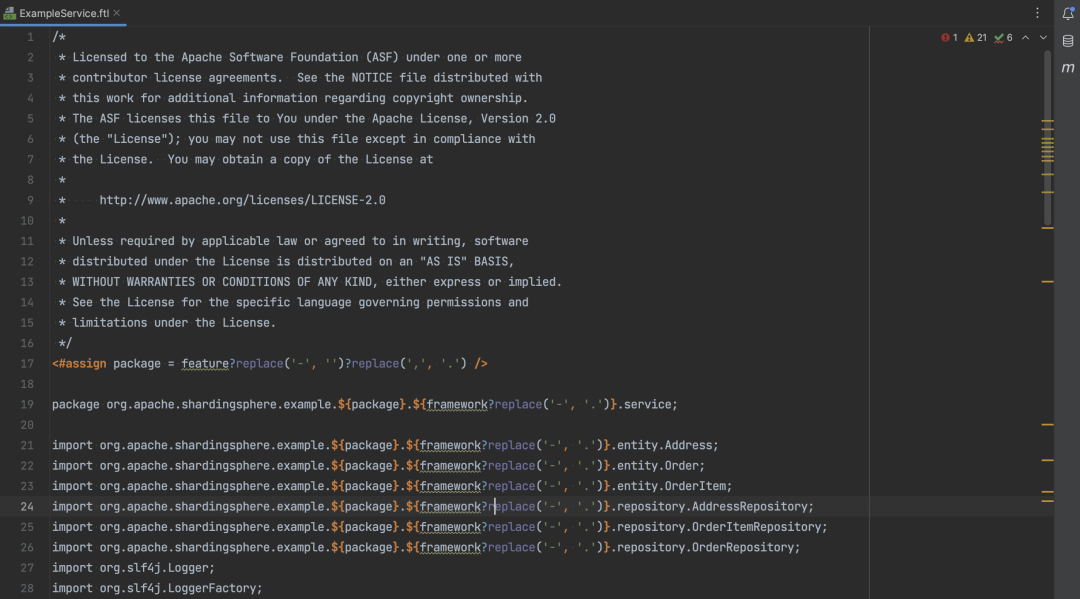1080x599 pixels.
Task: Go to next highlighted error arrow
Action: tap(1043, 38)
